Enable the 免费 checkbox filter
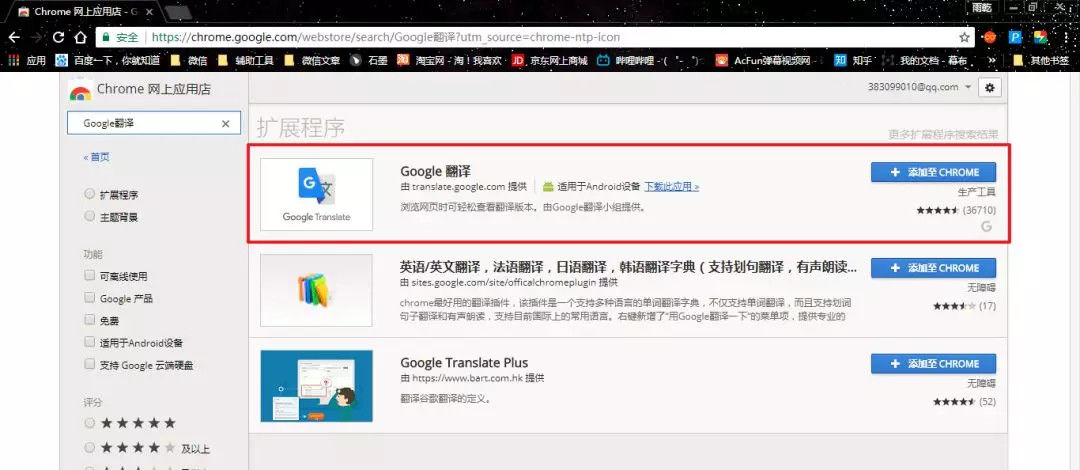 (90, 320)
